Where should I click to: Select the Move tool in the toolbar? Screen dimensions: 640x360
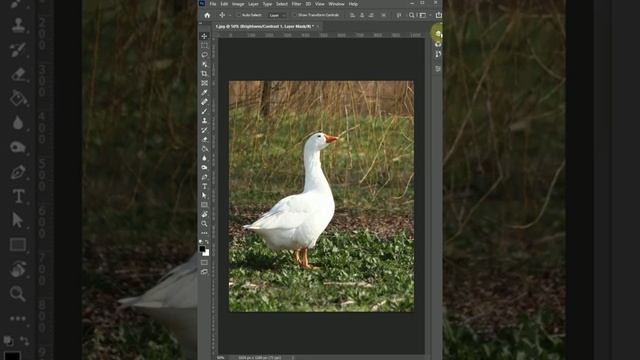[x=204, y=36]
